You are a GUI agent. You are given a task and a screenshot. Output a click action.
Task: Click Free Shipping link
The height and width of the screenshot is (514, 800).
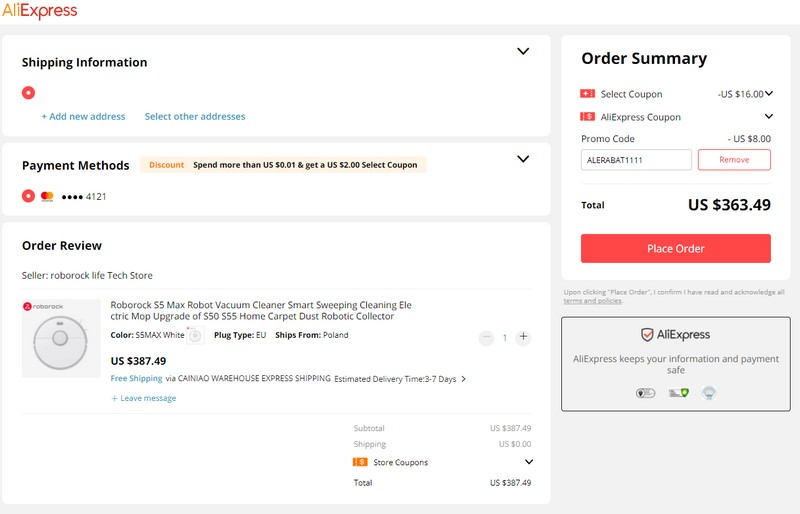tap(136, 378)
